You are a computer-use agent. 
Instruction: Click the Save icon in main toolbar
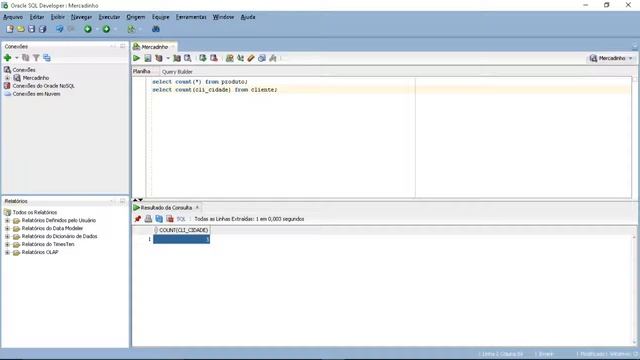(31, 29)
